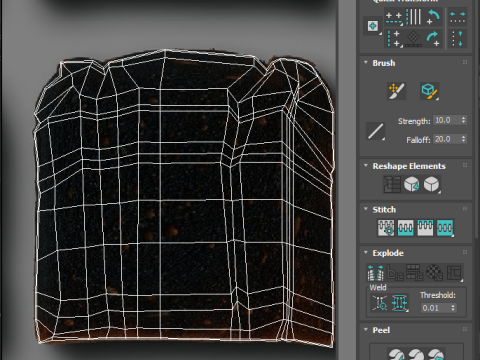Click the Peel rollout grip handle
The image size is (480, 360).
[x=465, y=329]
